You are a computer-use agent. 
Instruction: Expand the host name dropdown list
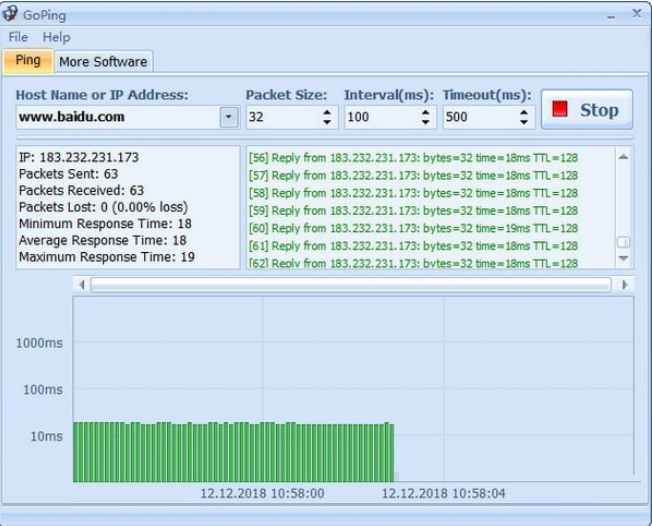(x=229, y=117)
